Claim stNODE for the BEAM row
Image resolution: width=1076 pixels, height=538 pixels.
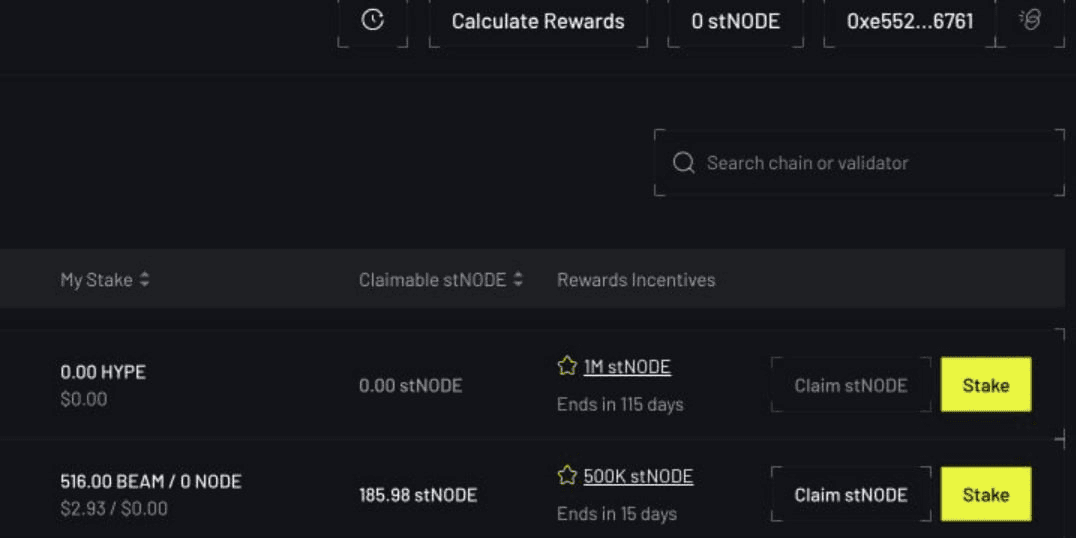pos(850,494)
